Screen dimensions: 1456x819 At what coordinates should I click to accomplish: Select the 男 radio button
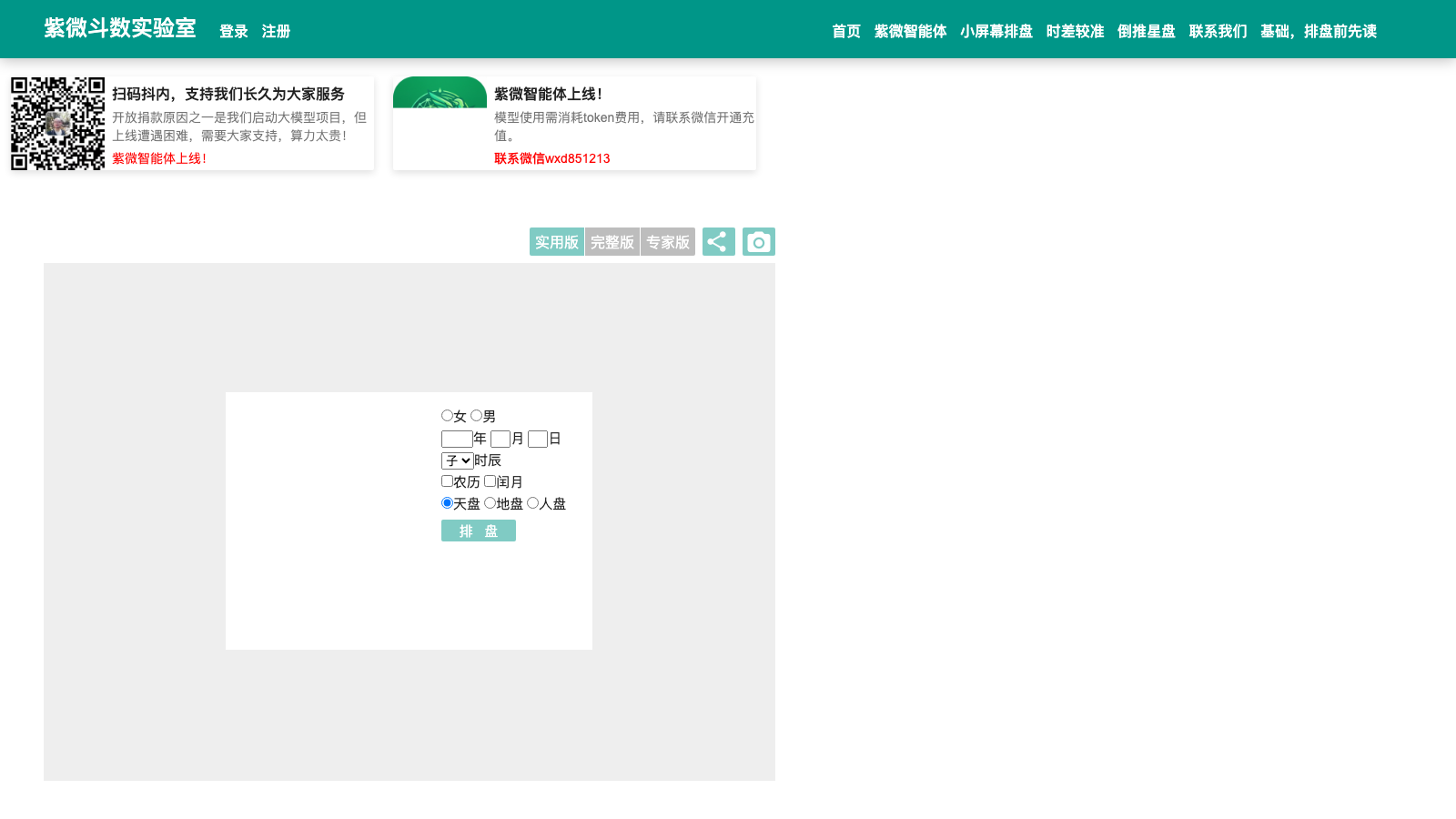click(476, 416)
